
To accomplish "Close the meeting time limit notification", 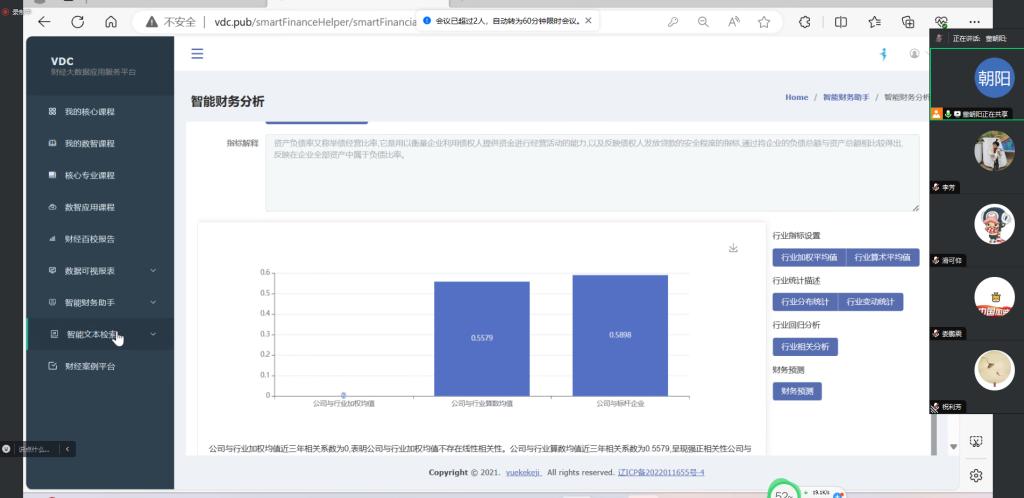I will coord(588,20).
